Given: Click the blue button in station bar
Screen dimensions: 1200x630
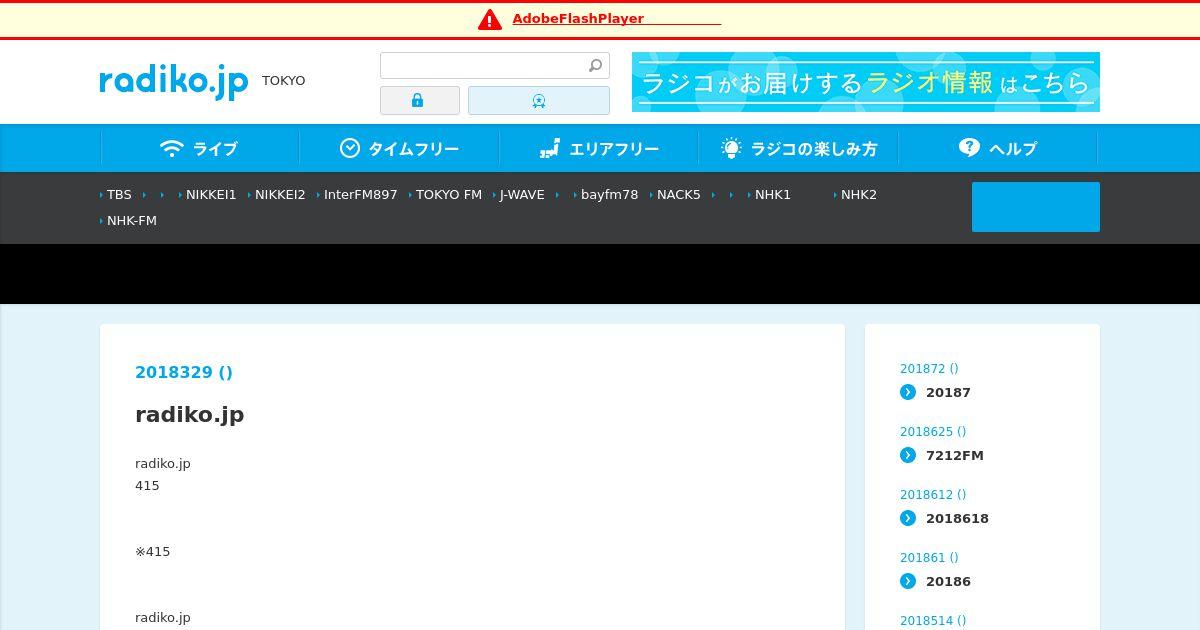Looking at the screenshot, I should (1036, 207).
